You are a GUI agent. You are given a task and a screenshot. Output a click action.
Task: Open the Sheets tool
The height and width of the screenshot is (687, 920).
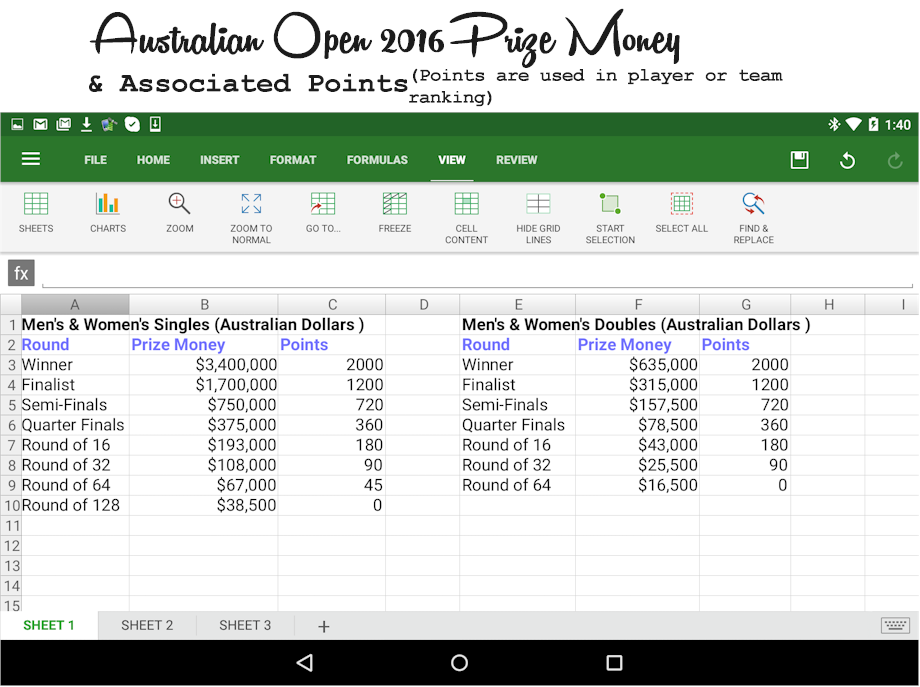pos(36,212)
